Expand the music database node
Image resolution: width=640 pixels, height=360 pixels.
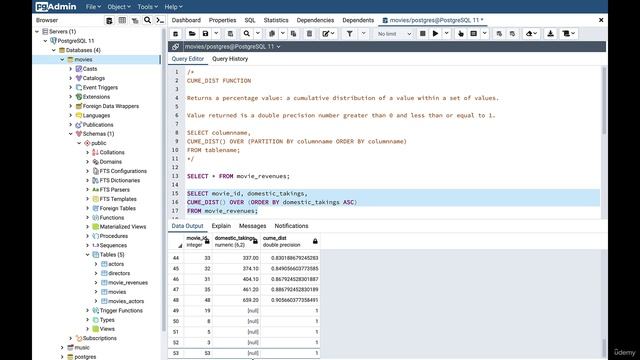pyautogui.click(x=62, y=347)
